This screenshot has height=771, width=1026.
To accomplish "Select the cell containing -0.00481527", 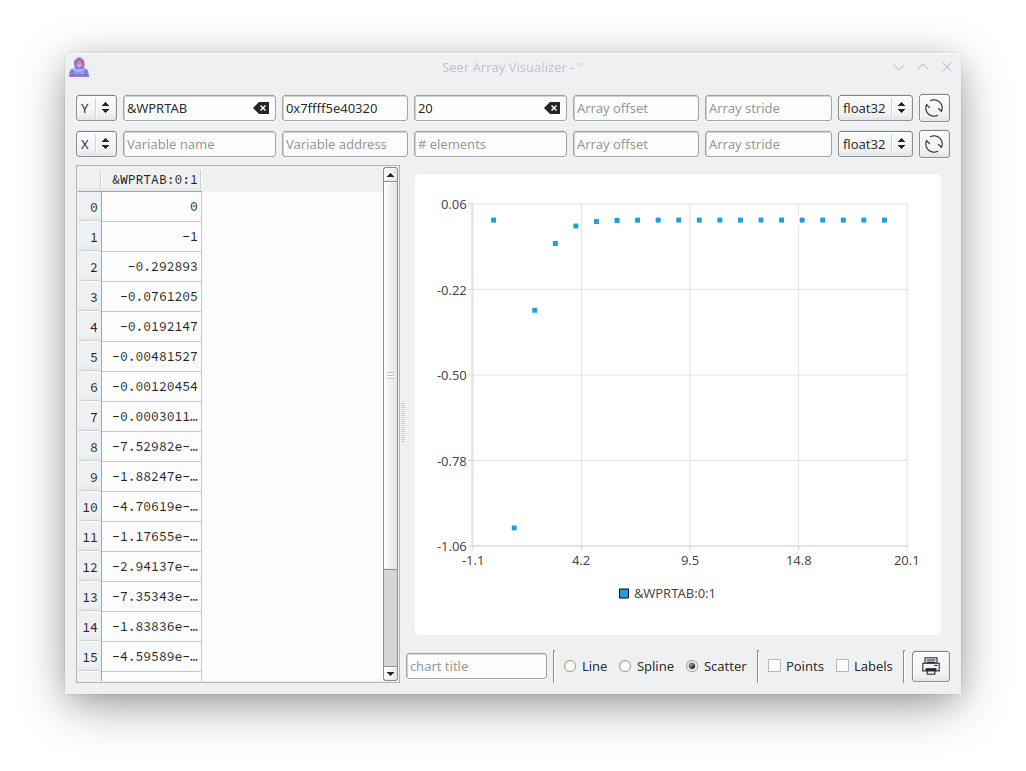I will (x=152, y=357).
